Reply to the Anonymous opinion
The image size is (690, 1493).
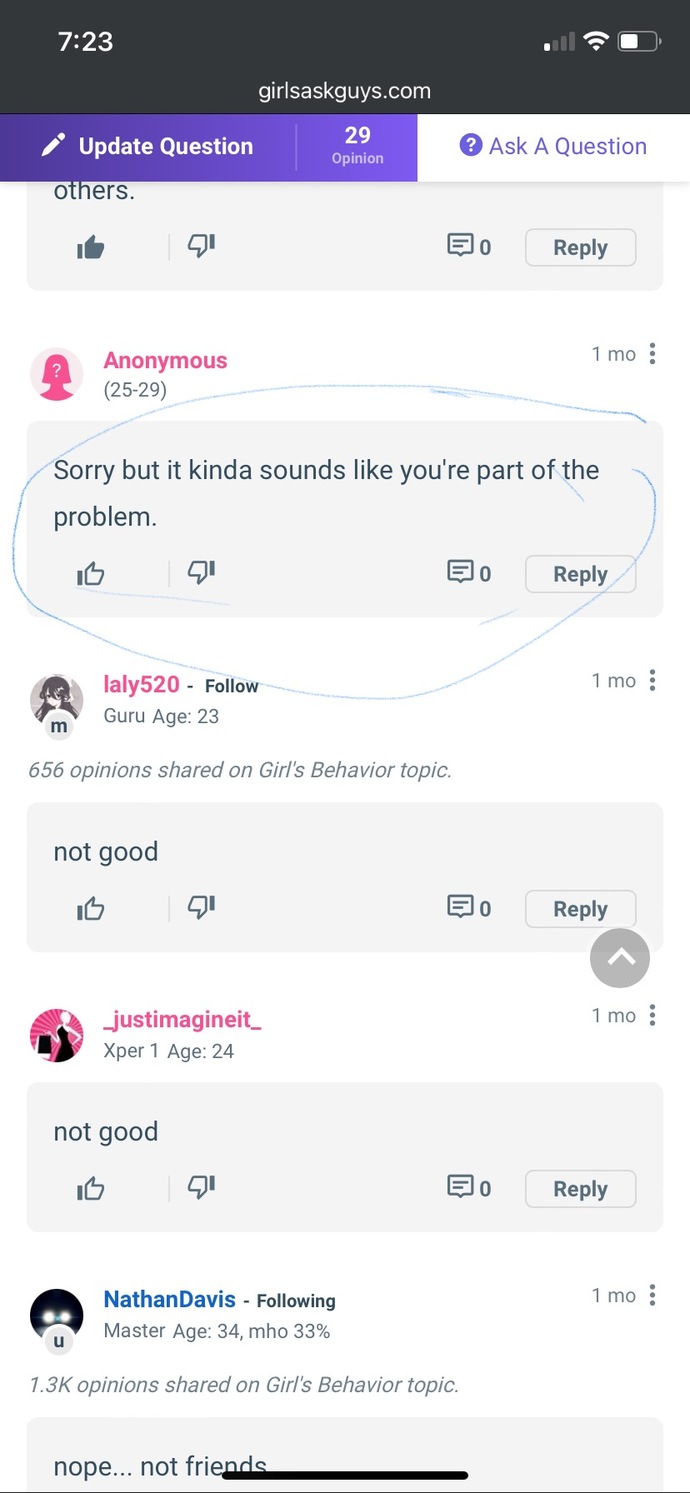(x=580, y=574)
